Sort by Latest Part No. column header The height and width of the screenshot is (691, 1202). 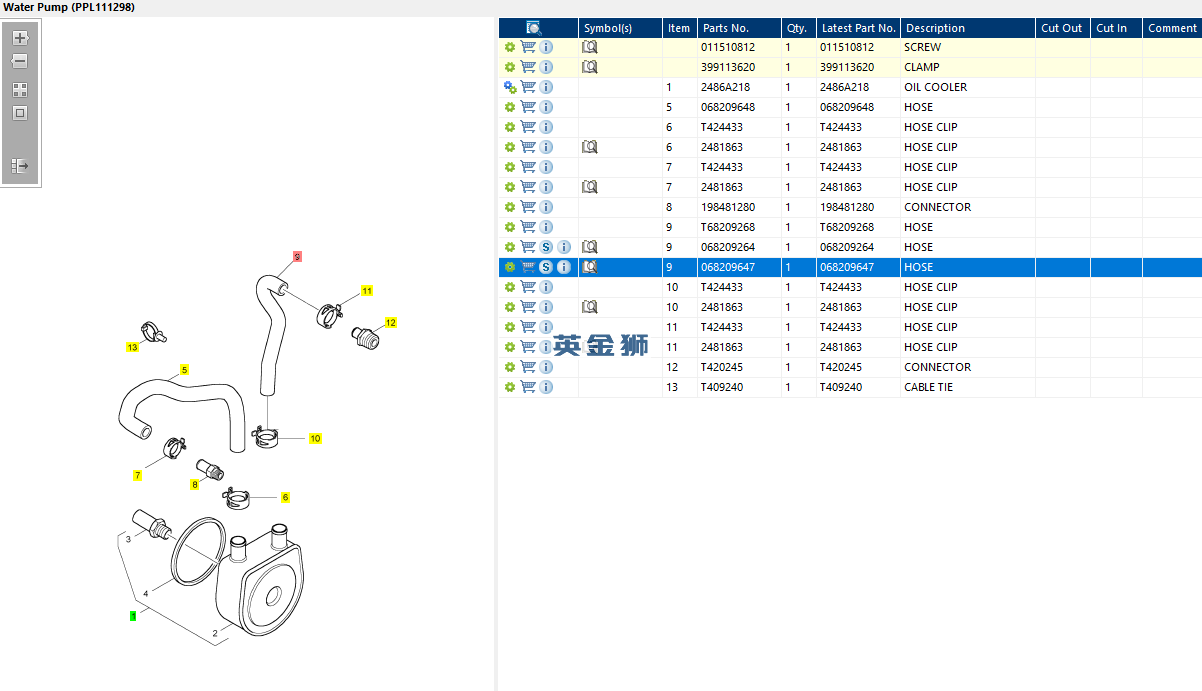[858, 28]
